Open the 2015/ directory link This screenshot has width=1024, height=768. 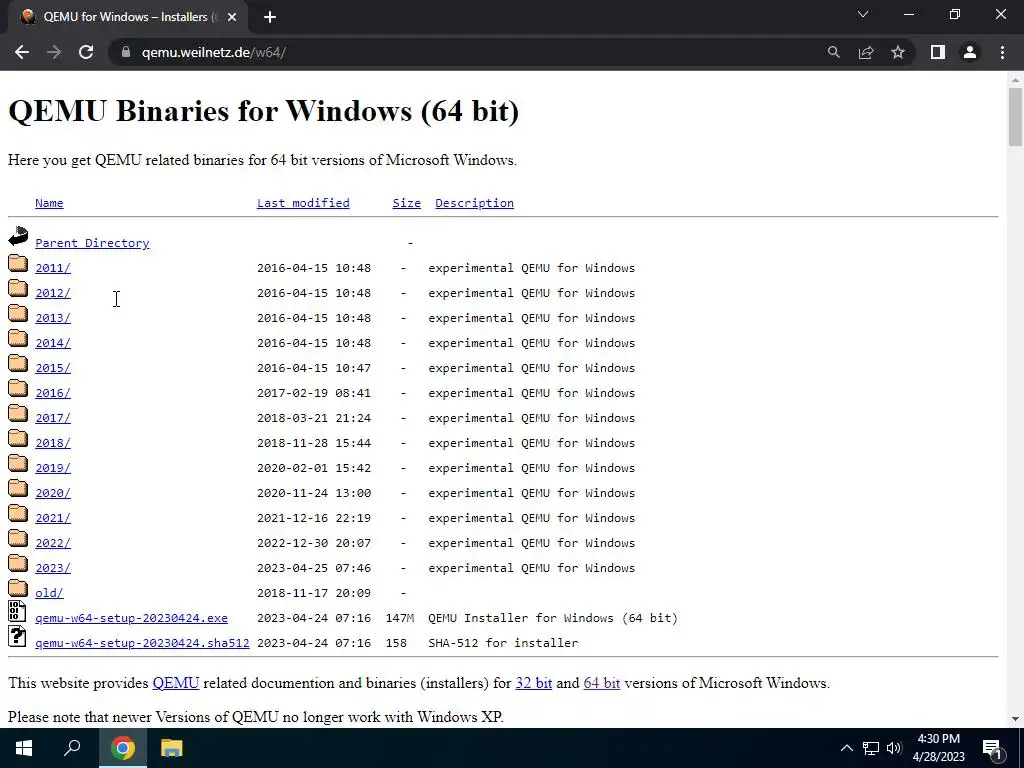coord(53,368)
